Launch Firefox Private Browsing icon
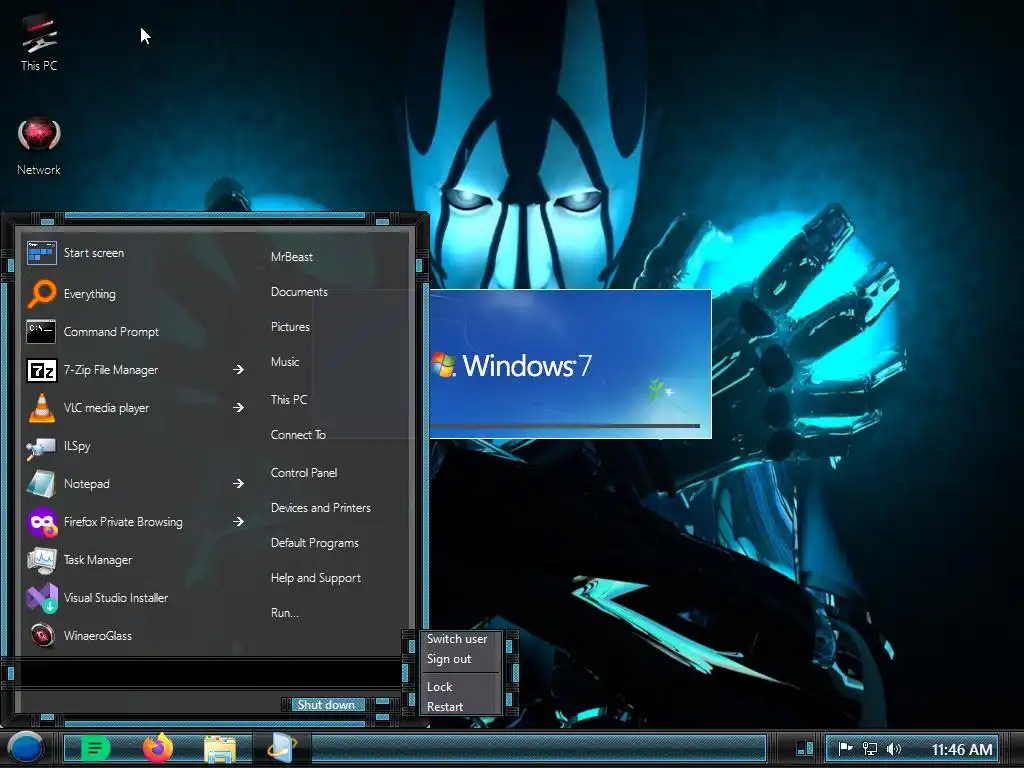This screenshot has width=1024, height=768. (x=42, y=522)
